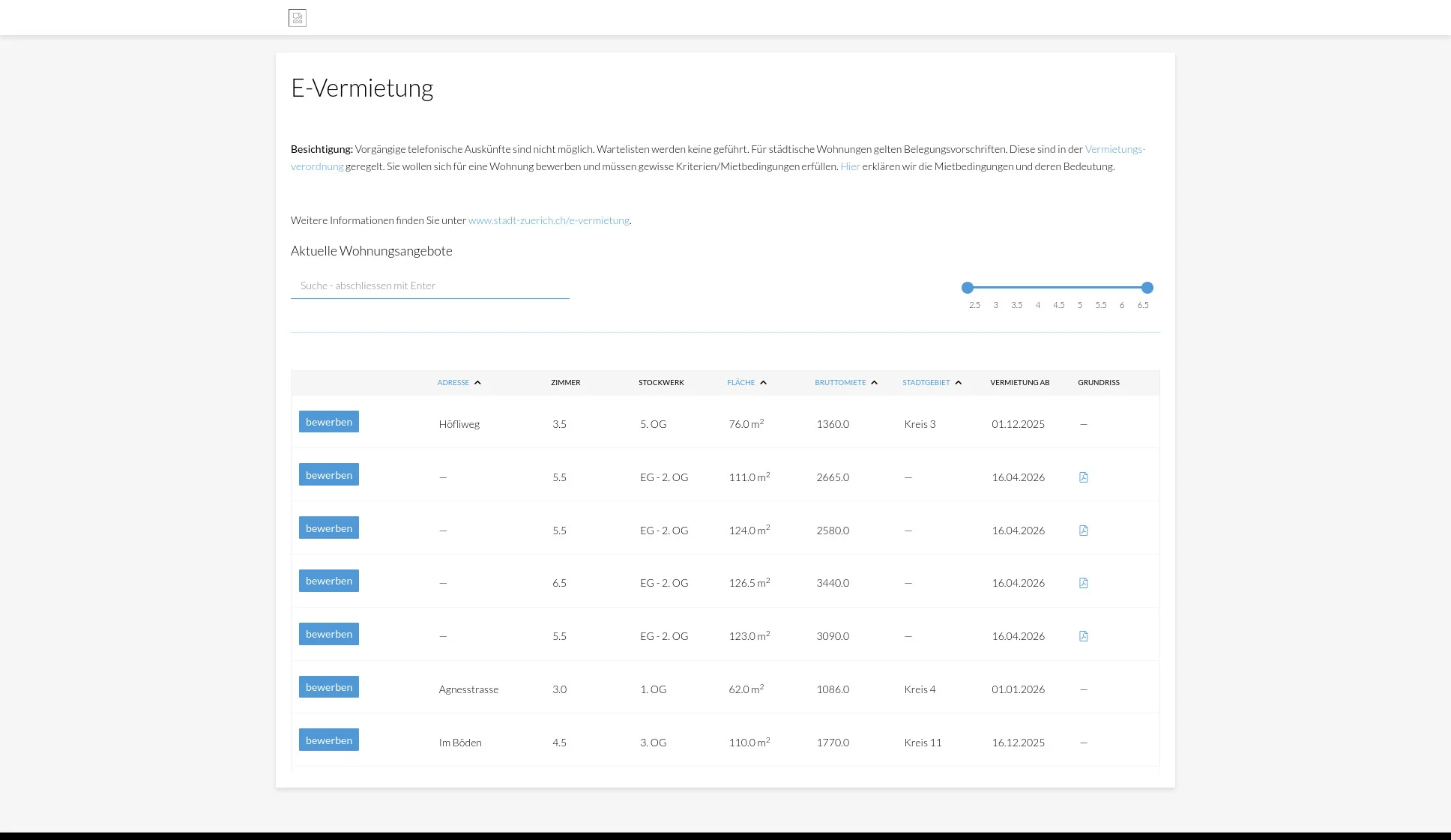
Task: Open floor plan PDF for 111.0 m² apartment
Action: (x=1083, y=477)
